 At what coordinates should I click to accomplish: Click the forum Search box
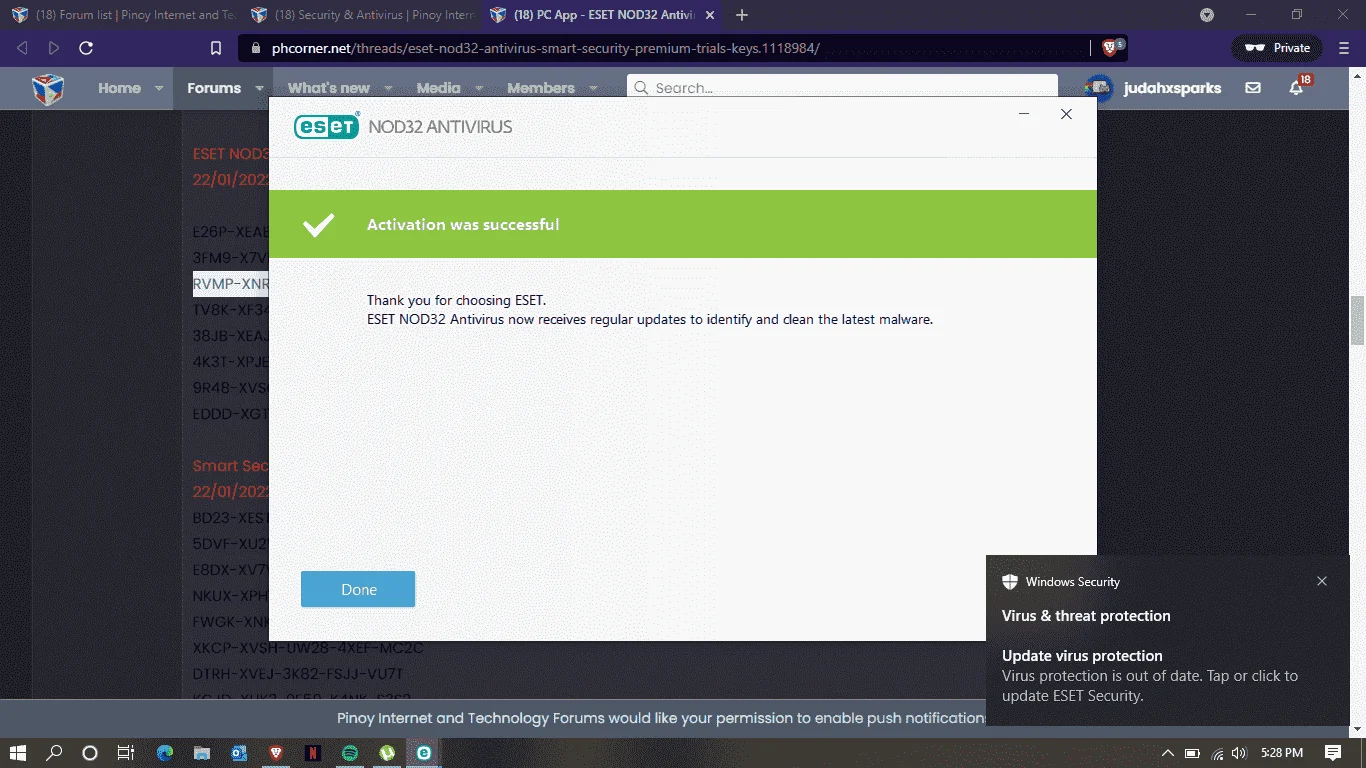click(x=842, y=88)
